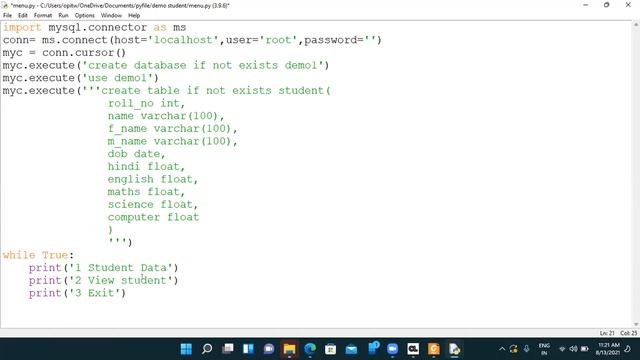Click the 'Ln: 21' status bar entry
Screen dimensions: 640x360
pyautogui.click(x=607, y=333)
